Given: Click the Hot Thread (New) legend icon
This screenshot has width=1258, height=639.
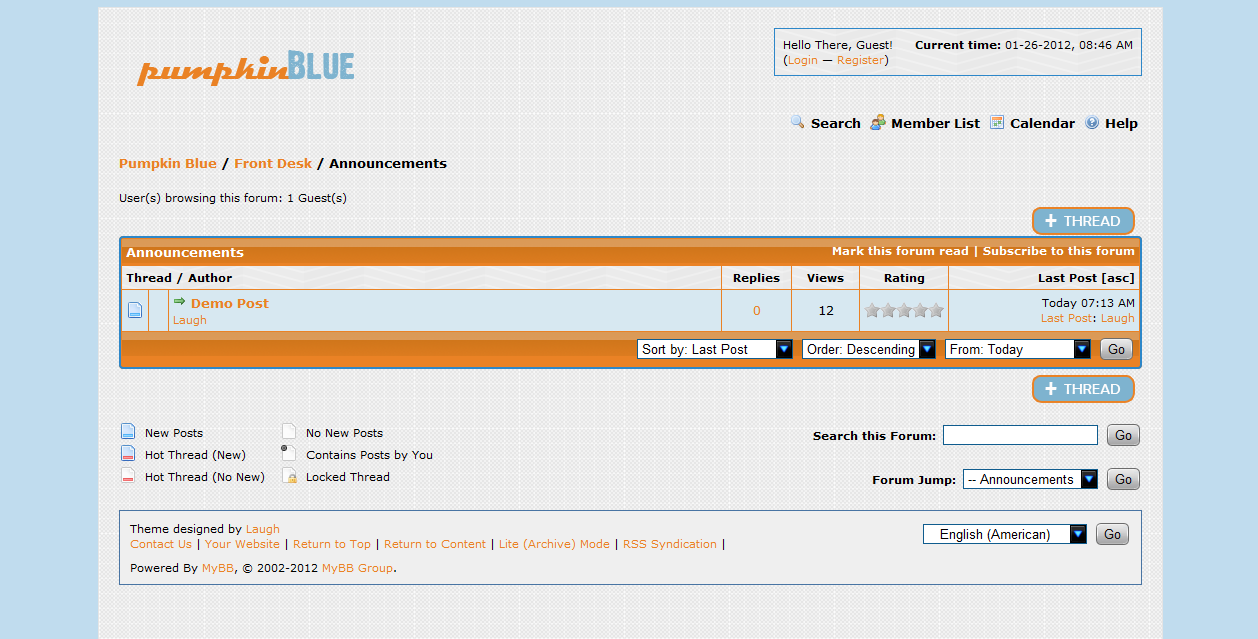Looking at the screenshot, I should pos(128,454).
